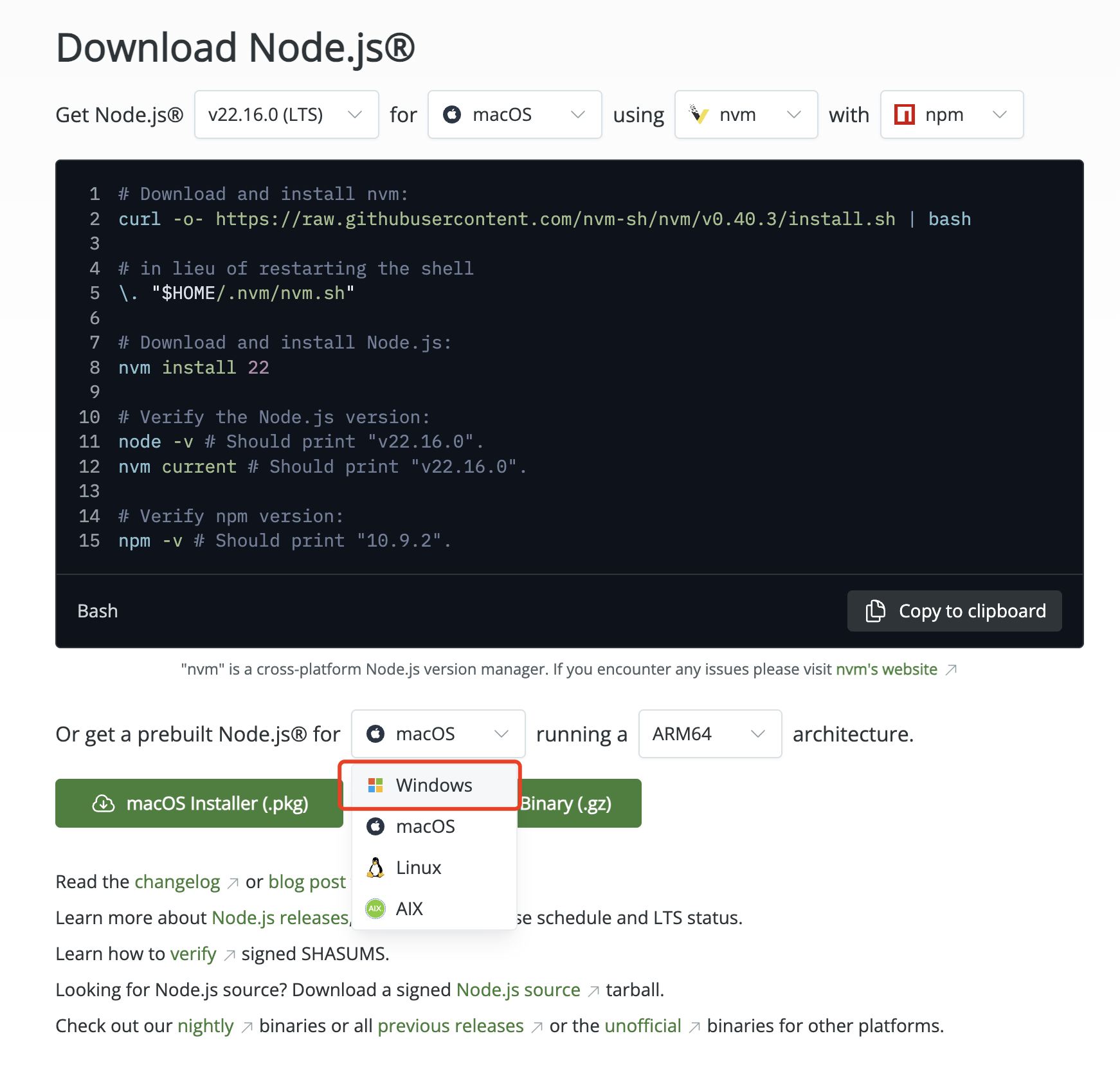Image resolution: width=1120 pixels, height=1092 pixels.
Task: Click the Apple icon in prebuilt platform selector
Action: (x=375, y=734)
